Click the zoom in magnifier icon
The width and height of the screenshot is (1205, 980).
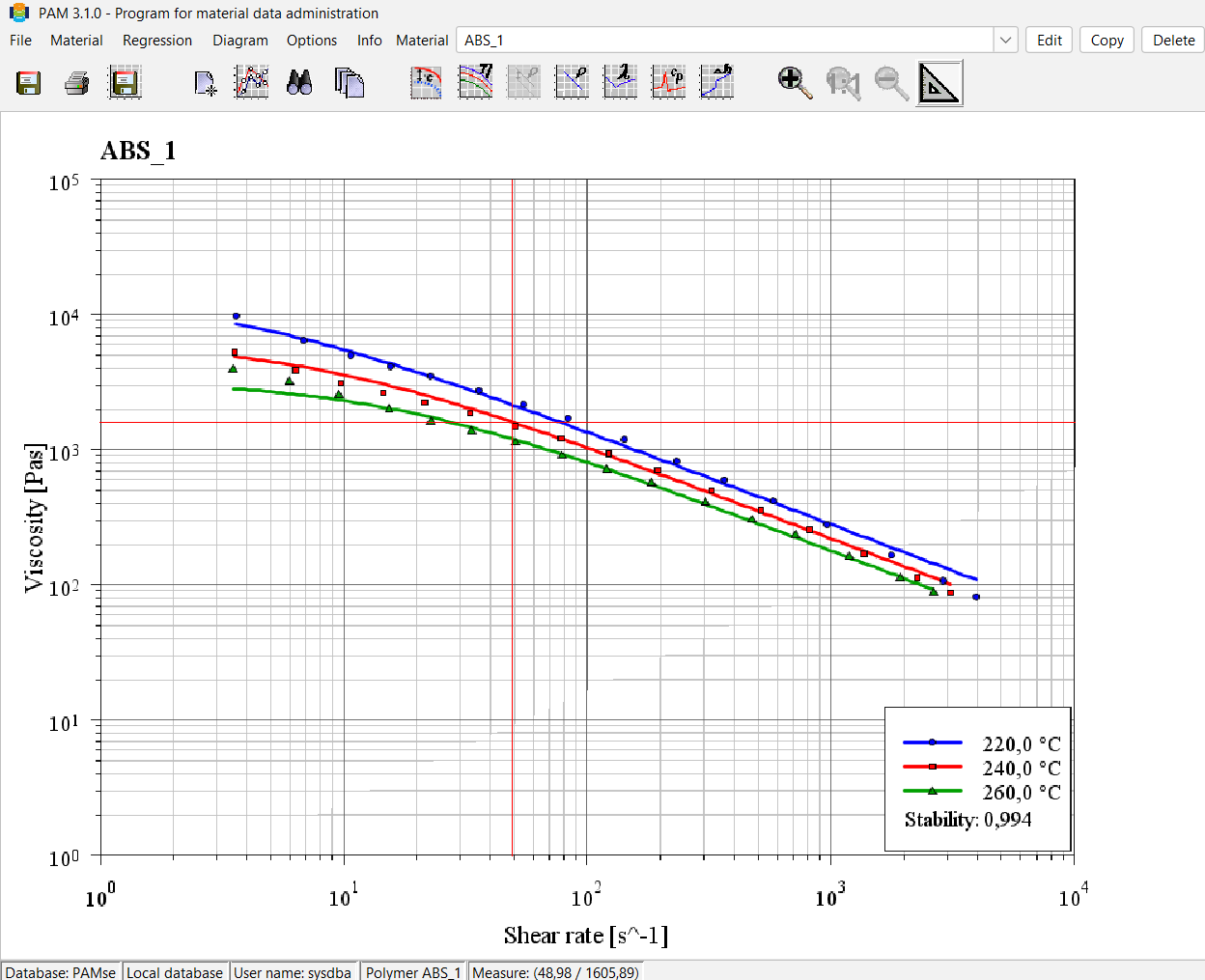pyautogui.click(x=795, y=83)
